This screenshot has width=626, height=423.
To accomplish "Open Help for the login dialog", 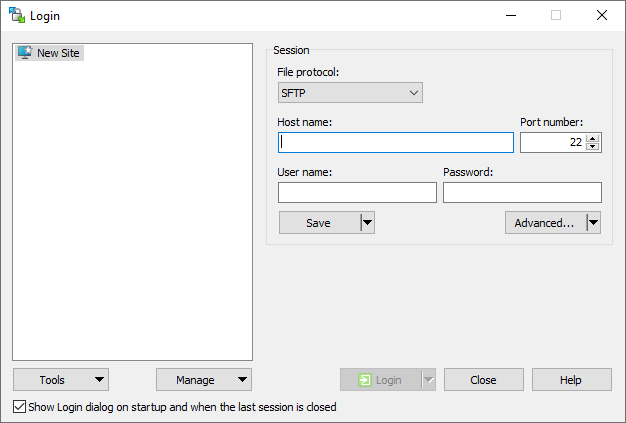I will coord(571,380).
